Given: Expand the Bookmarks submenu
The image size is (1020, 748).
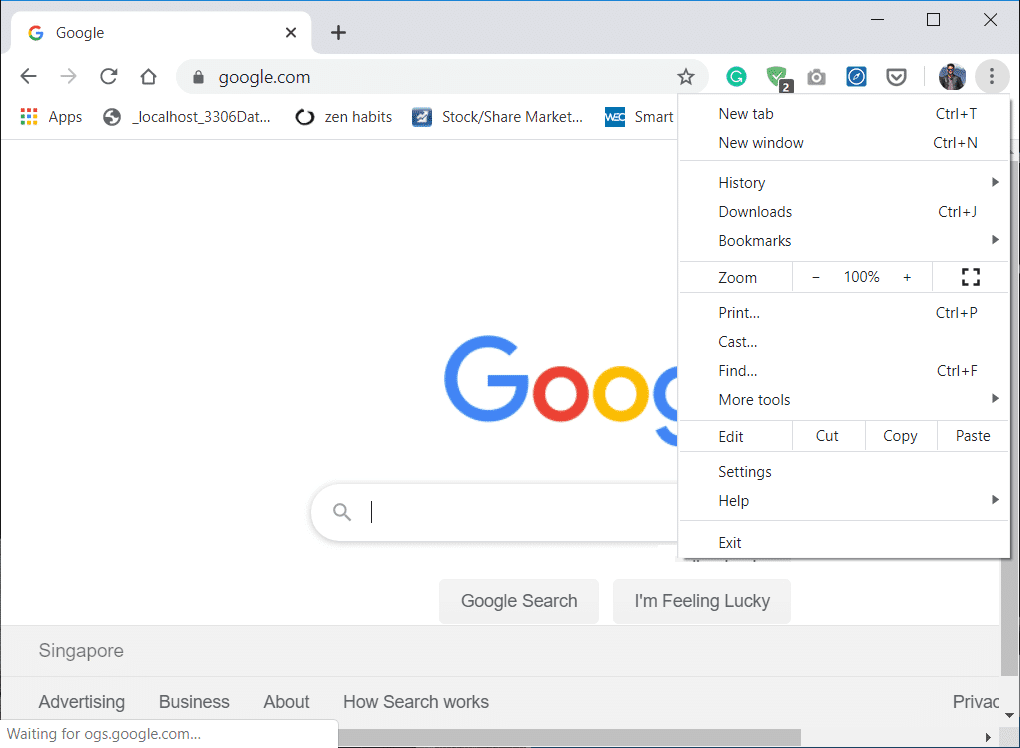Looking at the screenshot, I should (x=755, y=240).
